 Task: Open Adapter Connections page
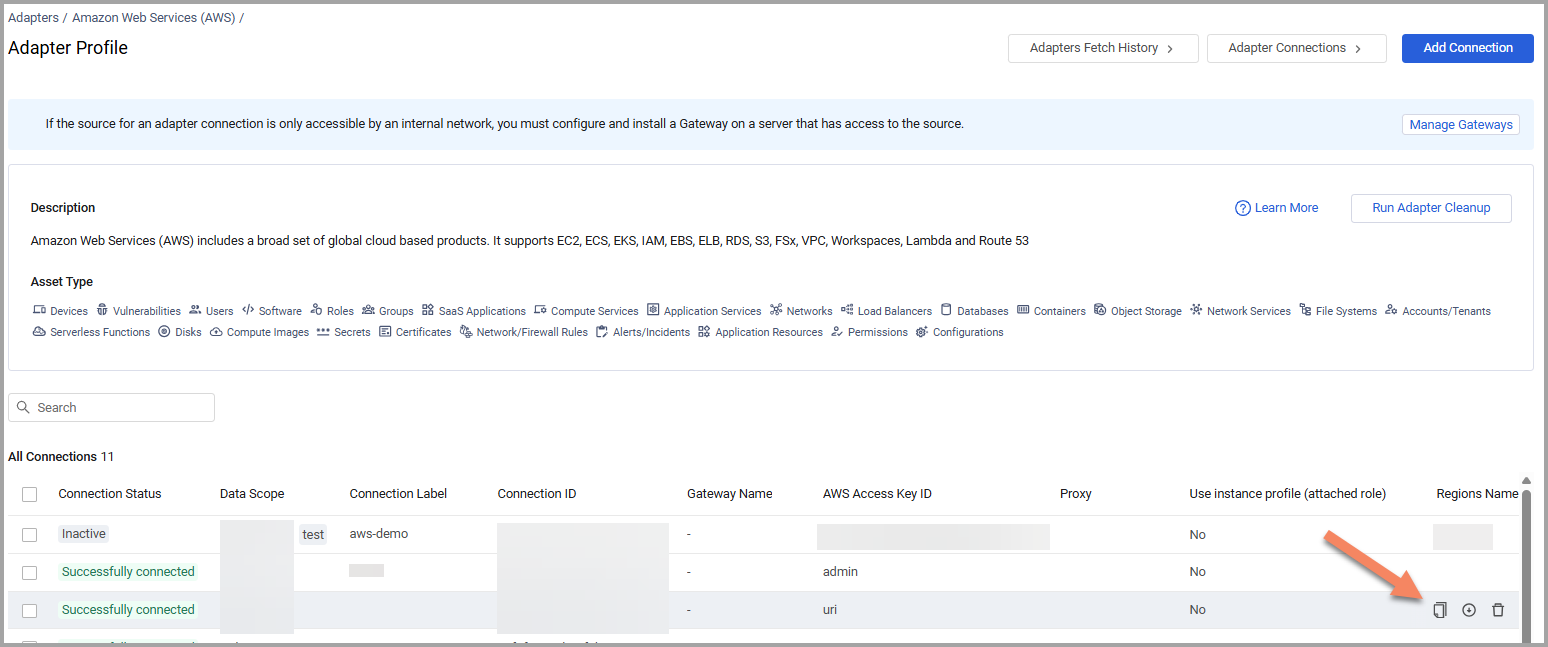pyautogui.click(x=1297, y=48)
